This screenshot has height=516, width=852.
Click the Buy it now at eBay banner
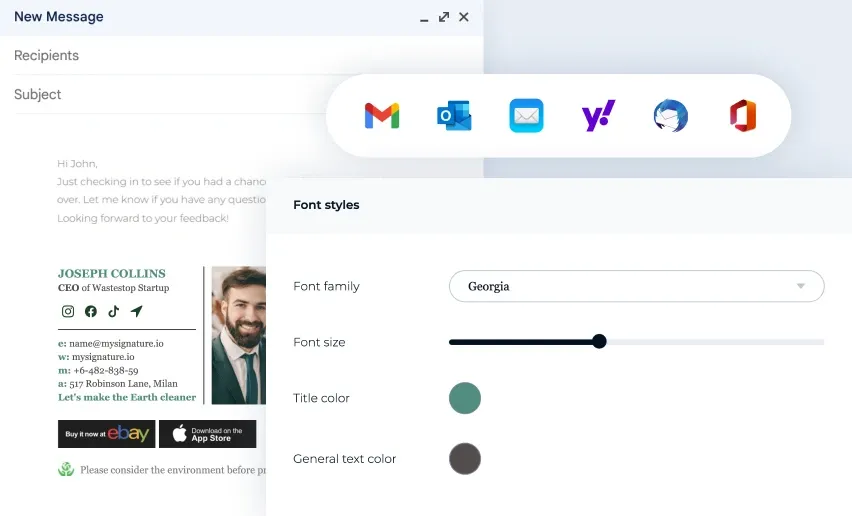click(106, 434)
